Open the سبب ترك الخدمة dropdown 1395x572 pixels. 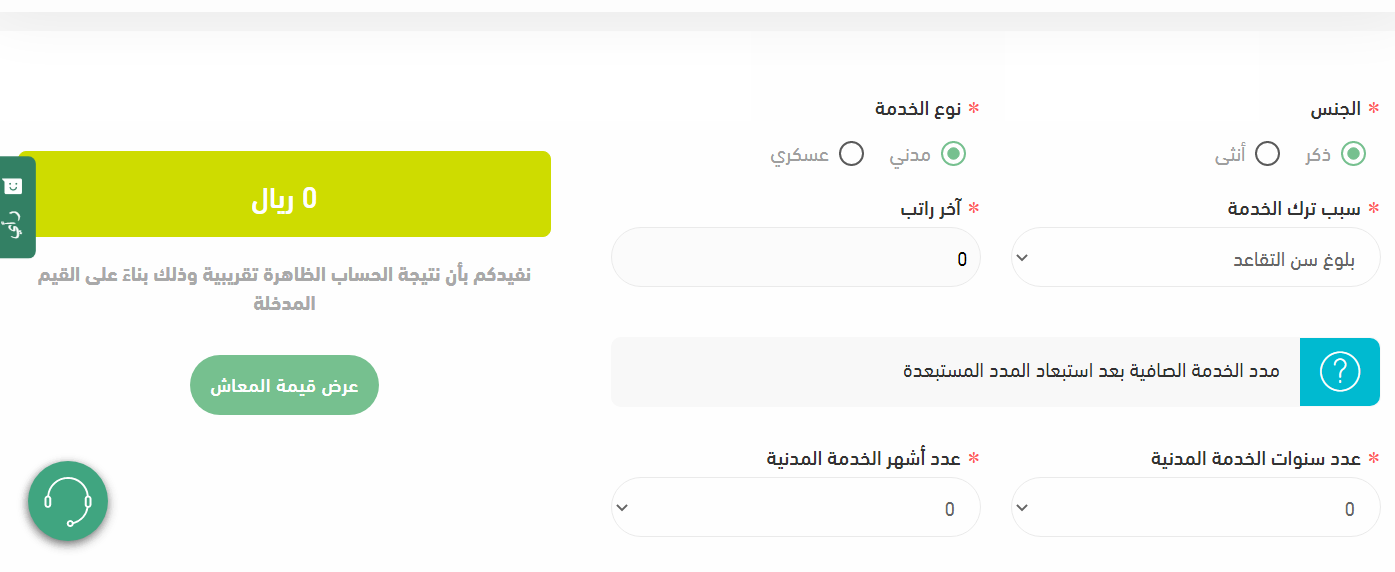point(1195,257)
